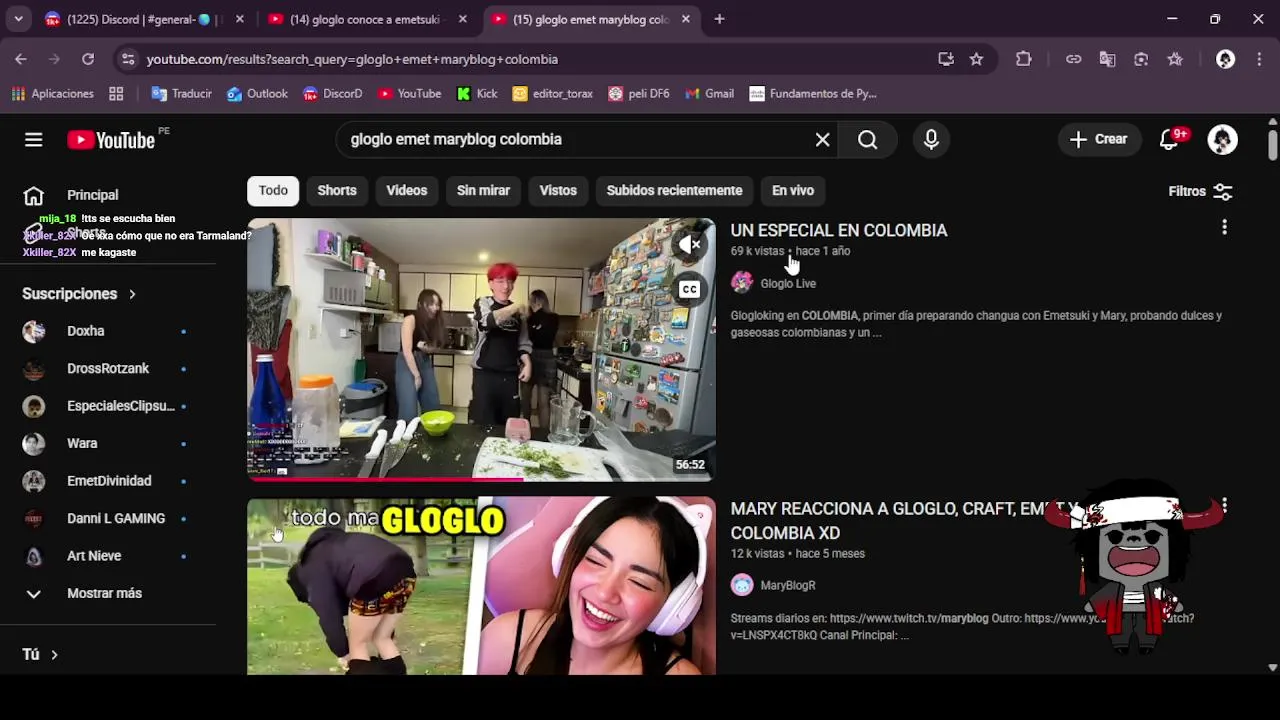
Task: Open the Fundamentos de Py bookmark
Action: [x=813, y=94]
